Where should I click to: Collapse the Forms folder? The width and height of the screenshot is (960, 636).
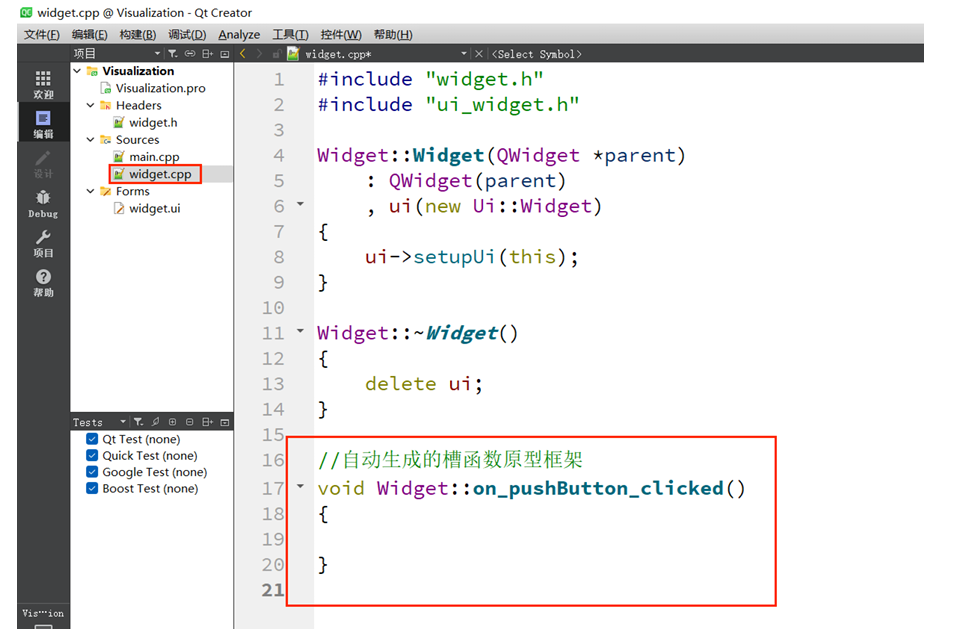coord(91,191)
